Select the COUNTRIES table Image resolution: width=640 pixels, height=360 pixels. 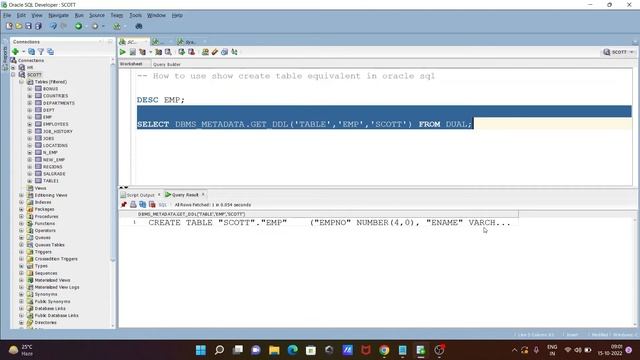click(56, 96)
